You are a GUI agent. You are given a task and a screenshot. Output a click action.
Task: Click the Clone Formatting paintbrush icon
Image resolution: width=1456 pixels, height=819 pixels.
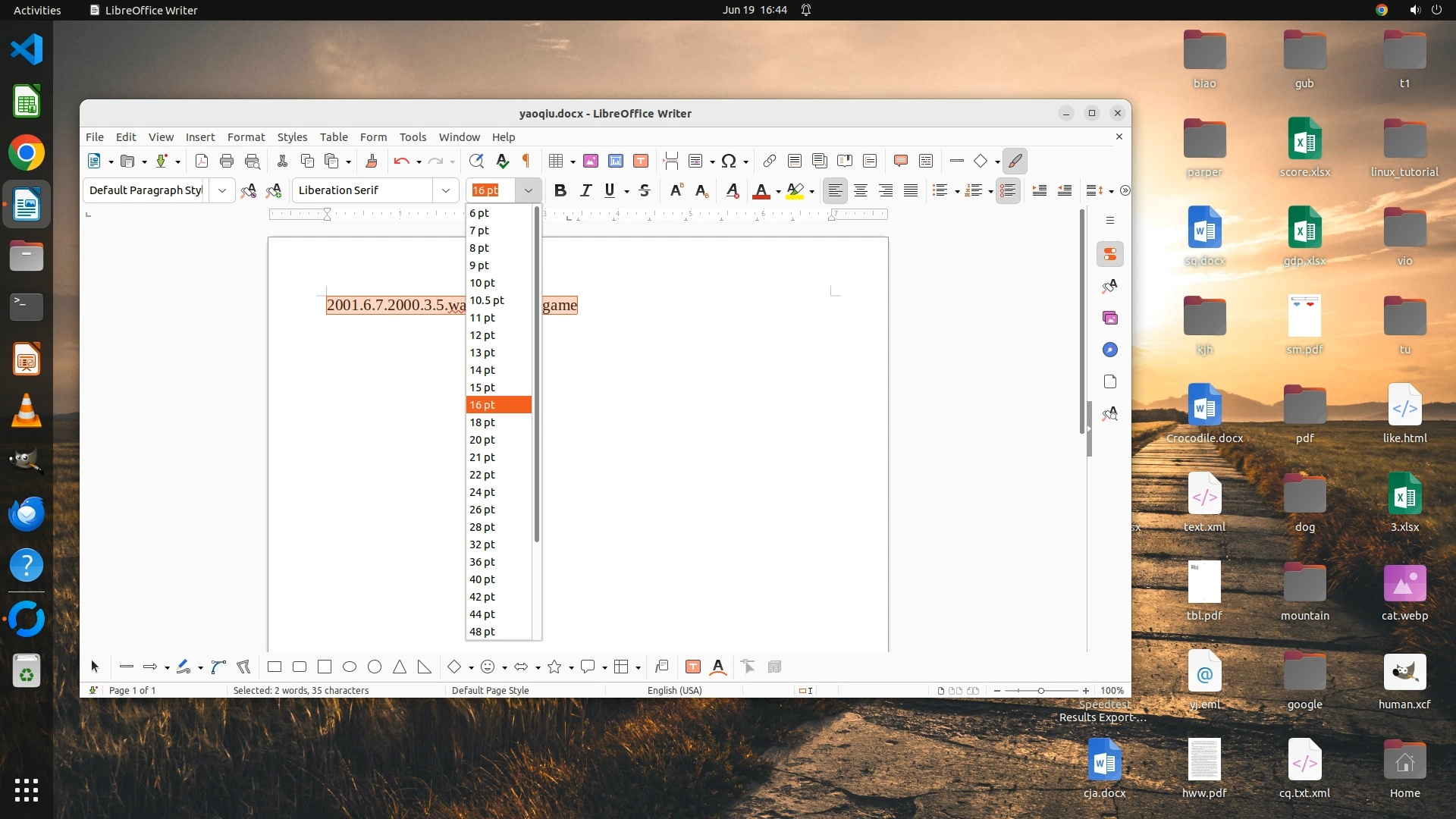point(372,161)
